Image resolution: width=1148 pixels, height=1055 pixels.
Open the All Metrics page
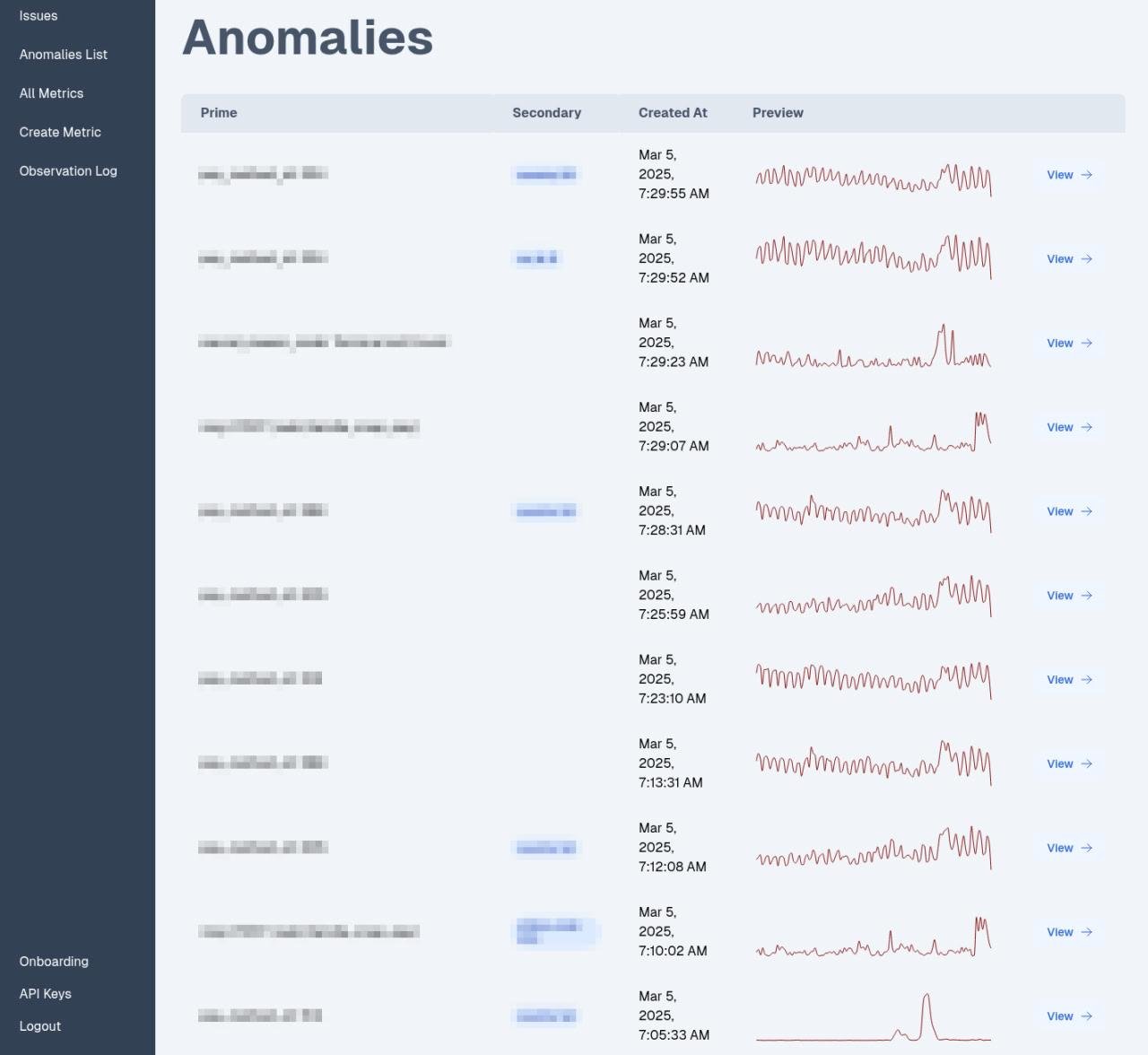(x=51, y=93)
